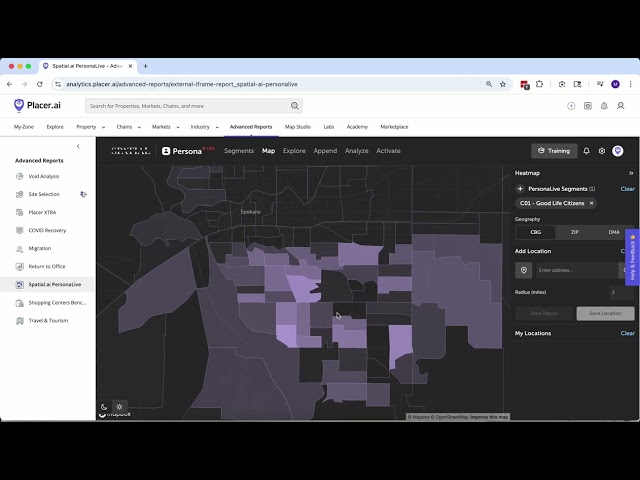Open browser extensions puzzle icon
Image resolution: width=640 pixels, height=480 pixels.
pyautogui.click(x=540, y=84)
